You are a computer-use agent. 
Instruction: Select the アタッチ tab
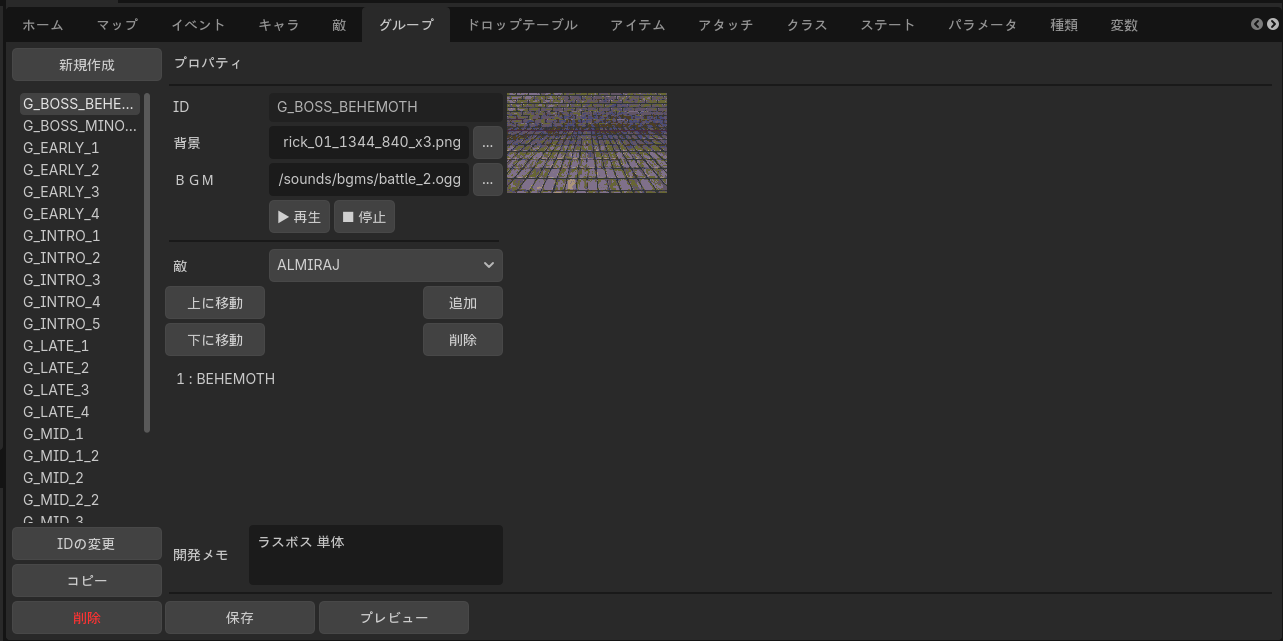[x=726, y=25]
